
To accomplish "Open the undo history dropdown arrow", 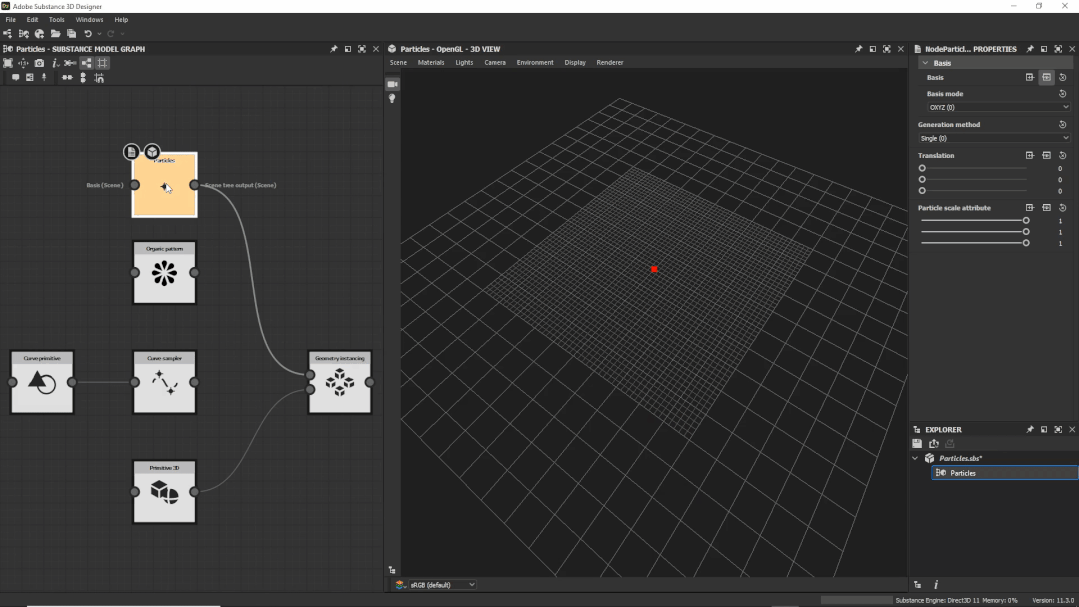I will [99, 34].
